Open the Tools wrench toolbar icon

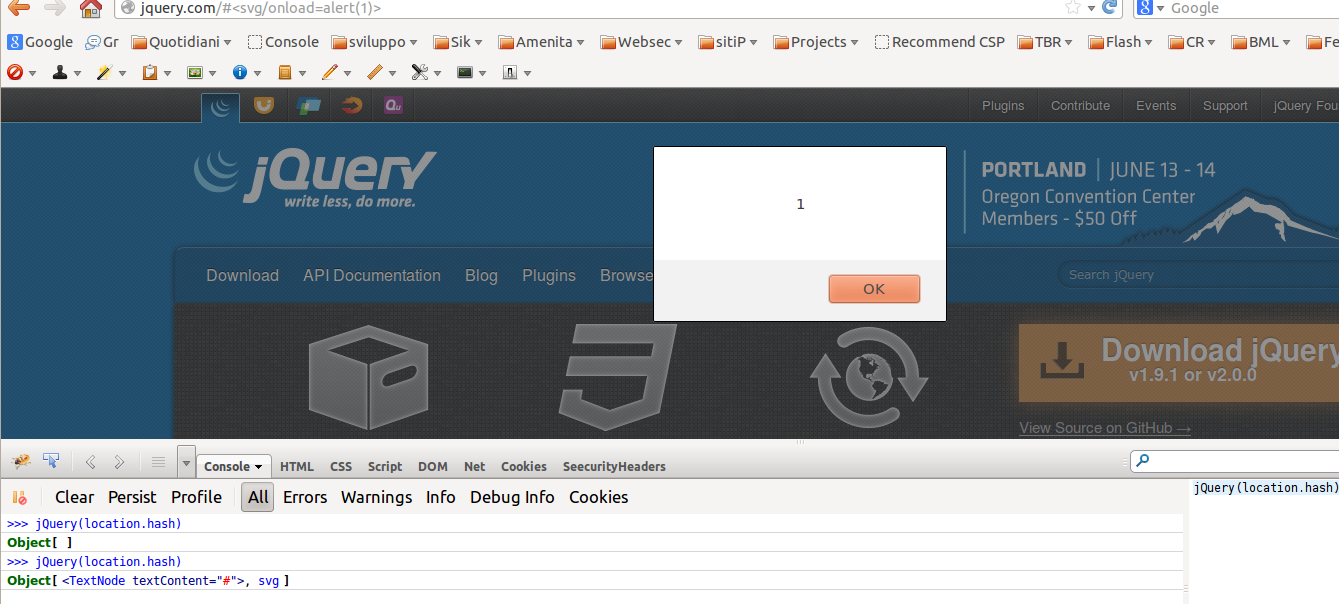[x=420, y=72]
